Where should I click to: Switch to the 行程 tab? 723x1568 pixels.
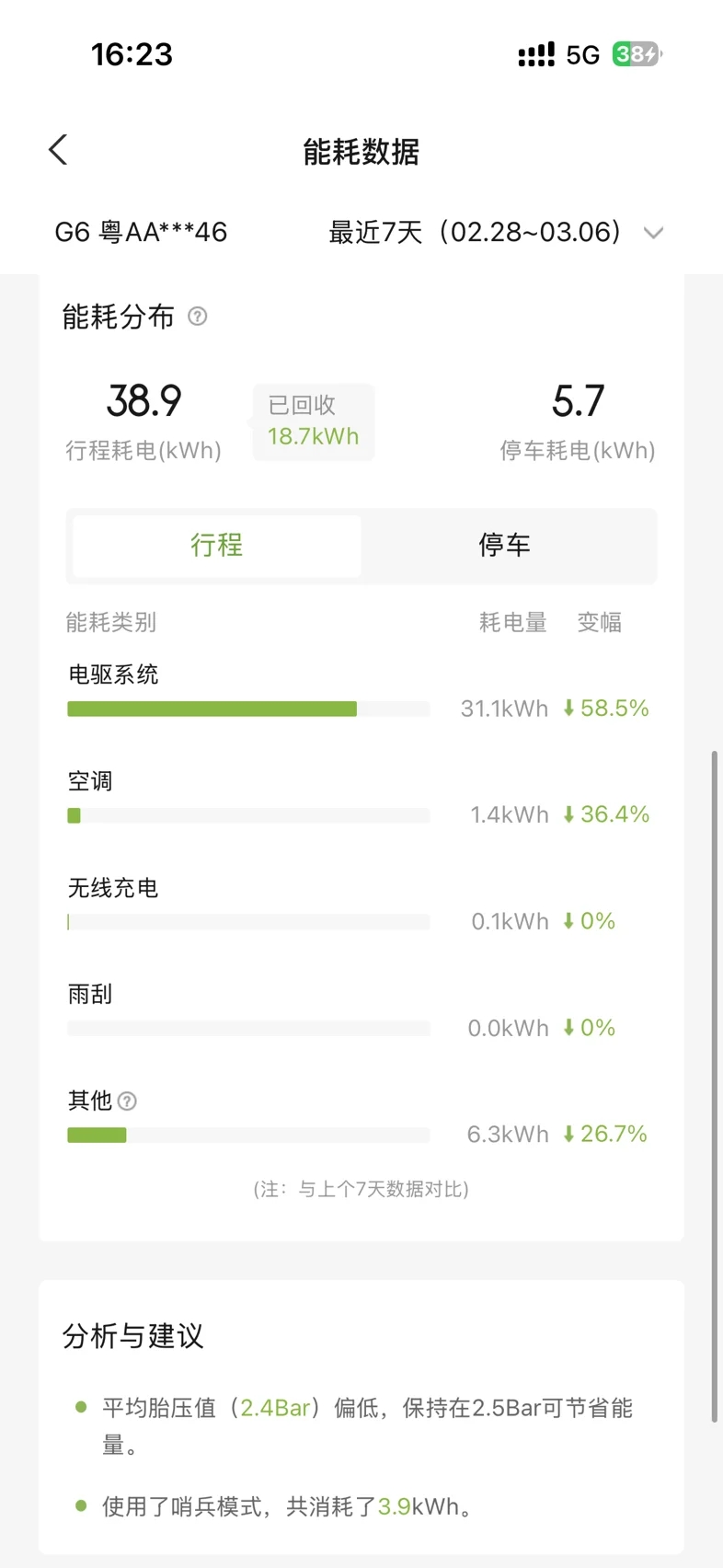[x=217, y=546]
